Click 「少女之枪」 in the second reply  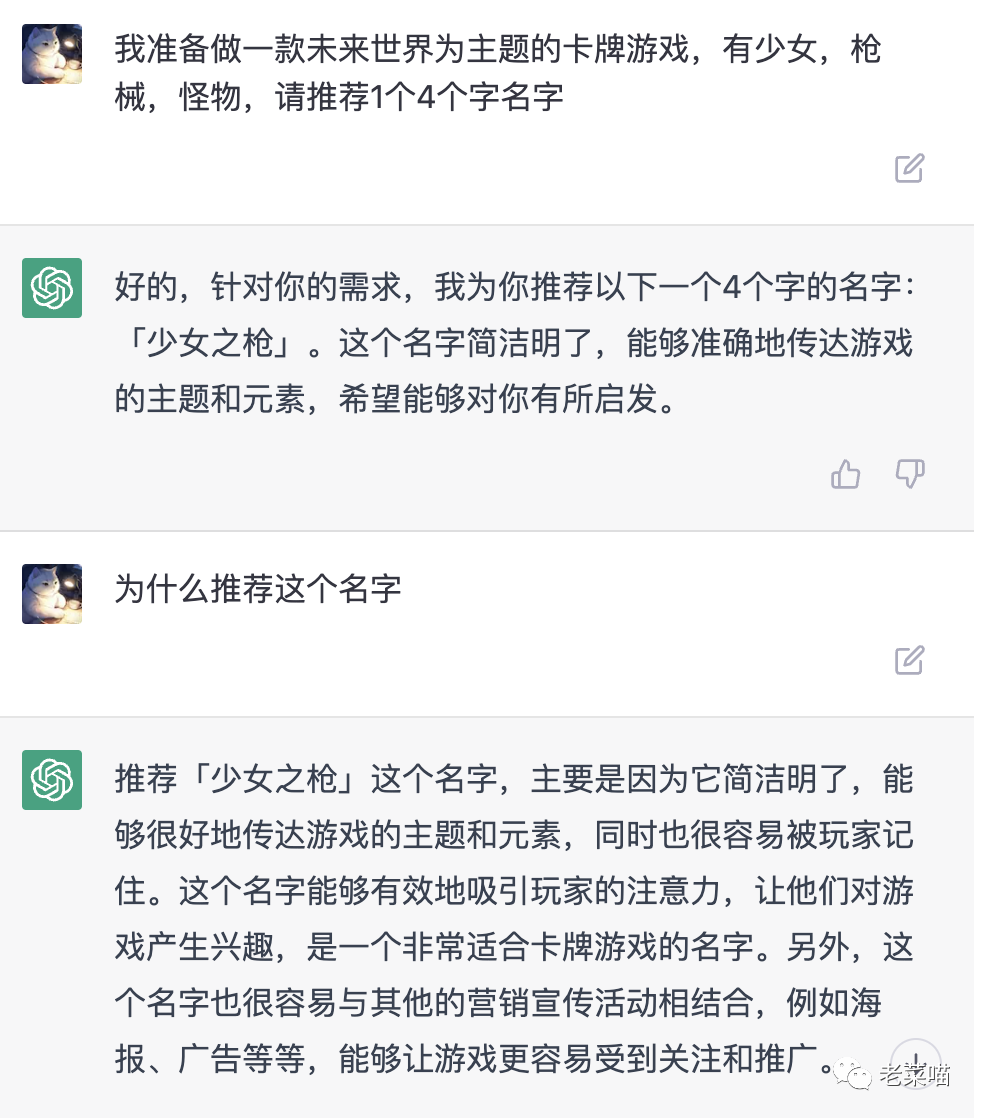274,779
